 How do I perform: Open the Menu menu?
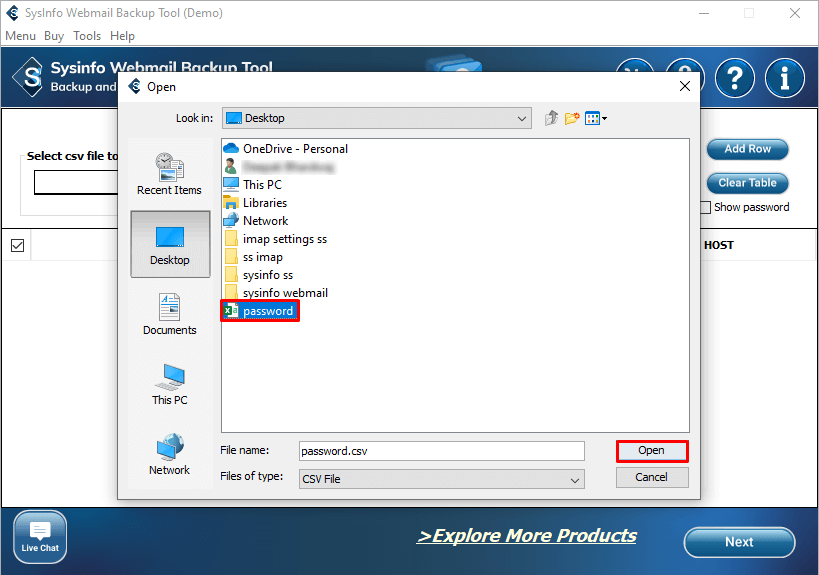coord(20,36)
